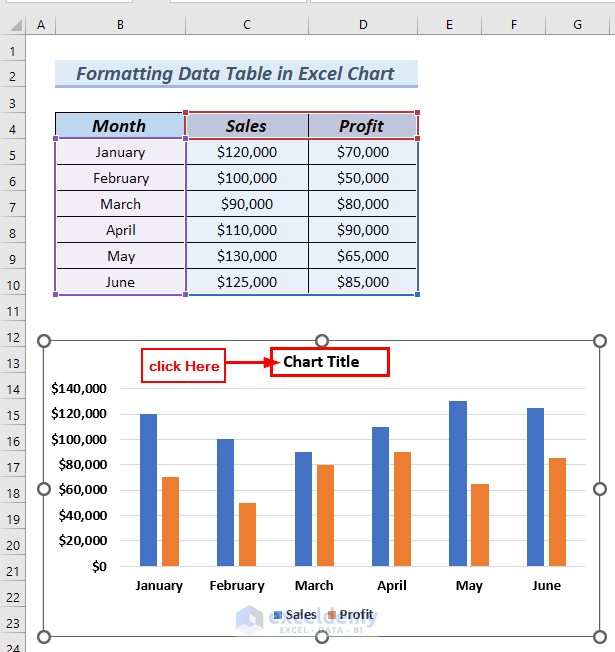Click the April Profit orange bar
This screenshot has height=652, width=615.
coord(403,509)
